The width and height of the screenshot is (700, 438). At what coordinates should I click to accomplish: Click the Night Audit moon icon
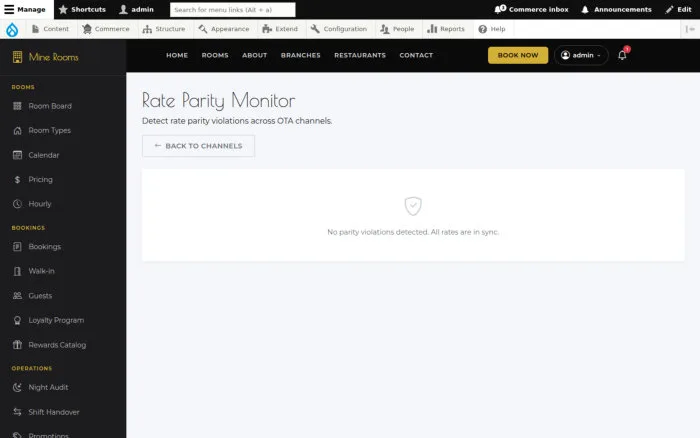[x=17, y=387]
